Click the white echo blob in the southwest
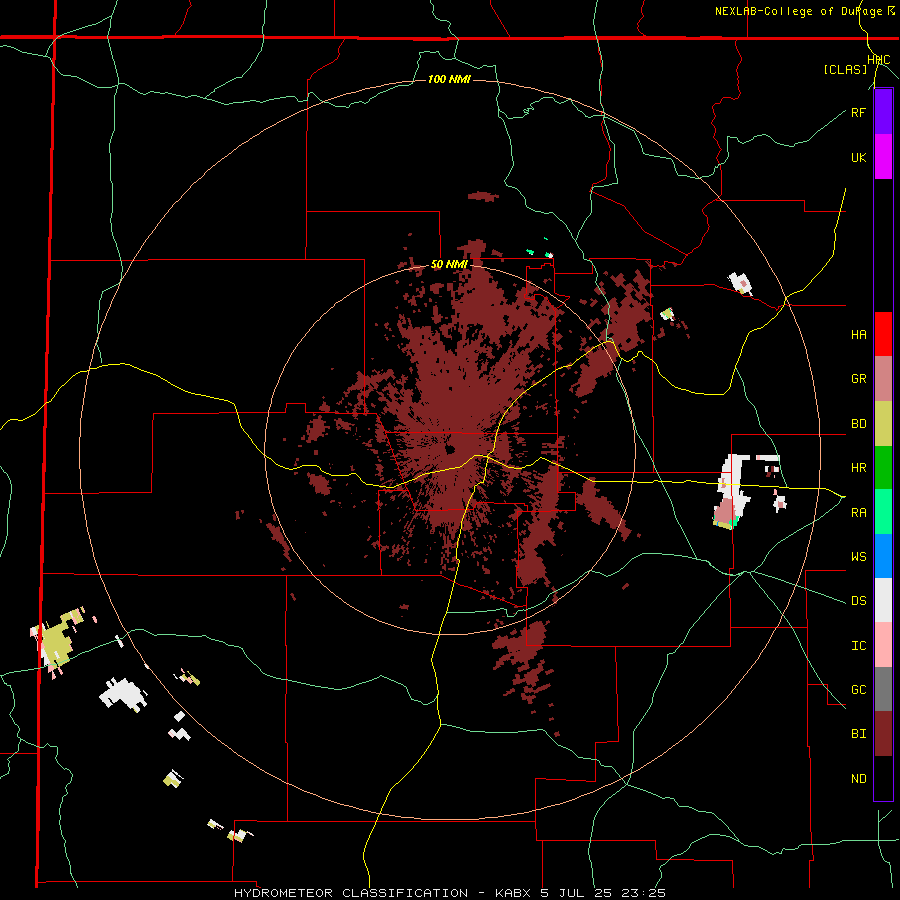This screenshot has width=900, height=900. point(122,693)
